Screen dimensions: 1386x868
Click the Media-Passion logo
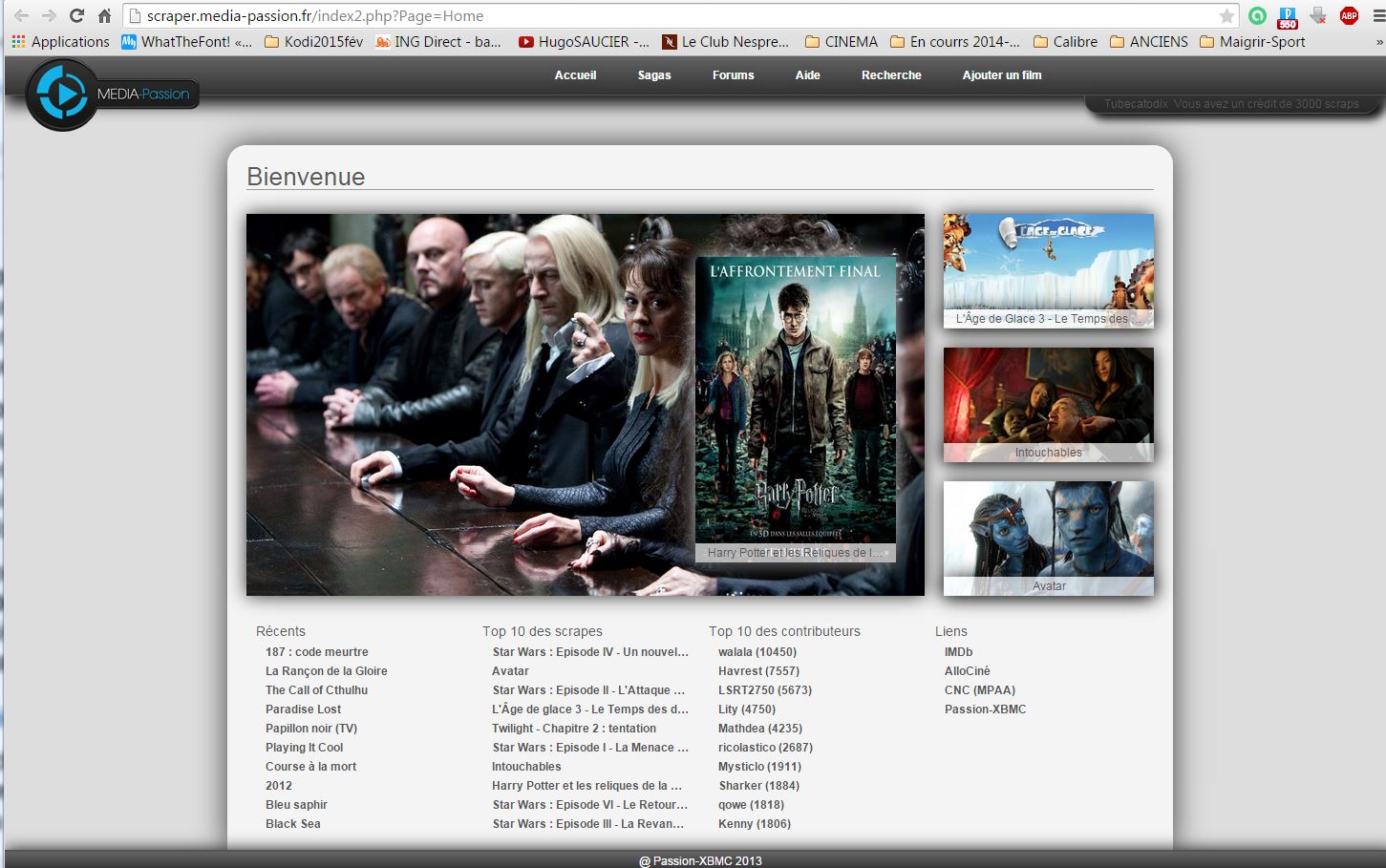pyautogui.click(x=111, y=94)
